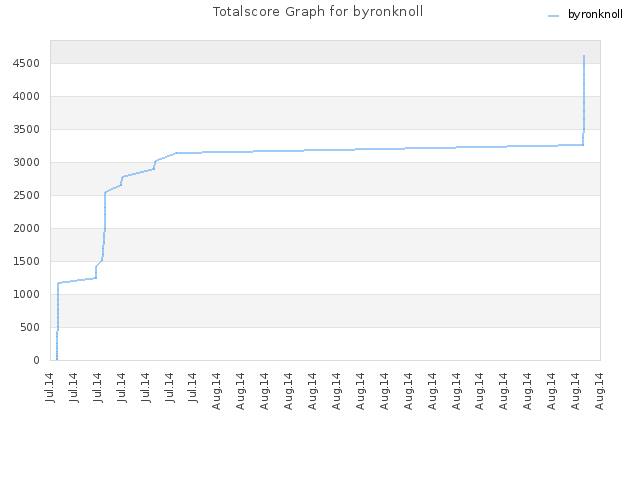Image resolution: width=640 pixels, height=480 pixels.
Task: Click the first Jul.14 x-axis label
Action: 50,387
